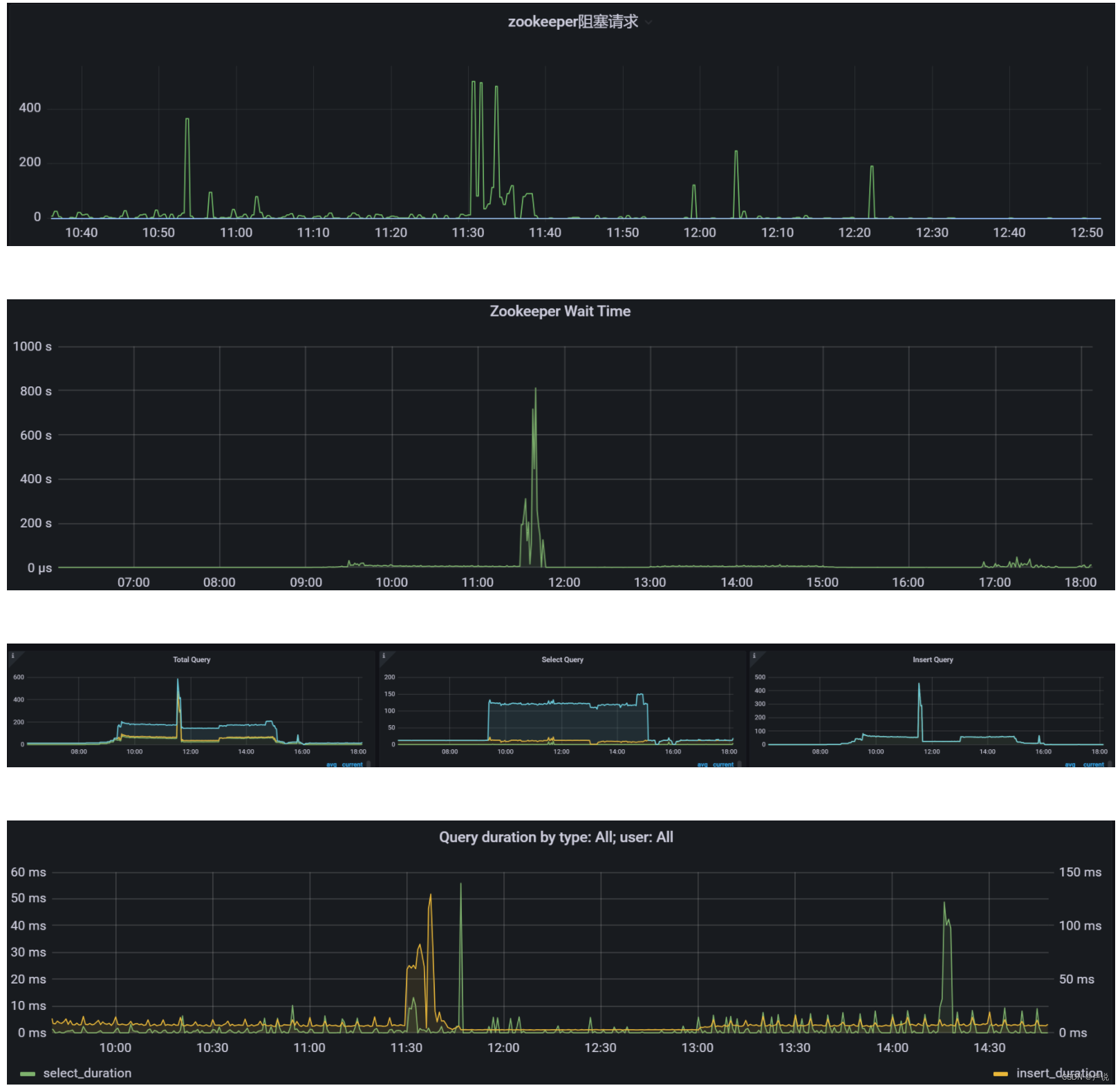Open the Query duration by type panel title
Viewport: 1120px width, 1088px height.
click(x=556, y=837)
